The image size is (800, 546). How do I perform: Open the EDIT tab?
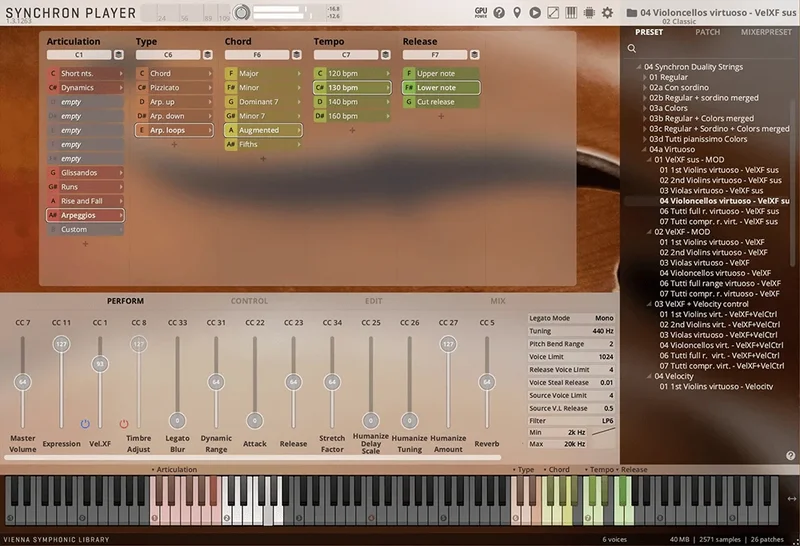tap(373, 301)
